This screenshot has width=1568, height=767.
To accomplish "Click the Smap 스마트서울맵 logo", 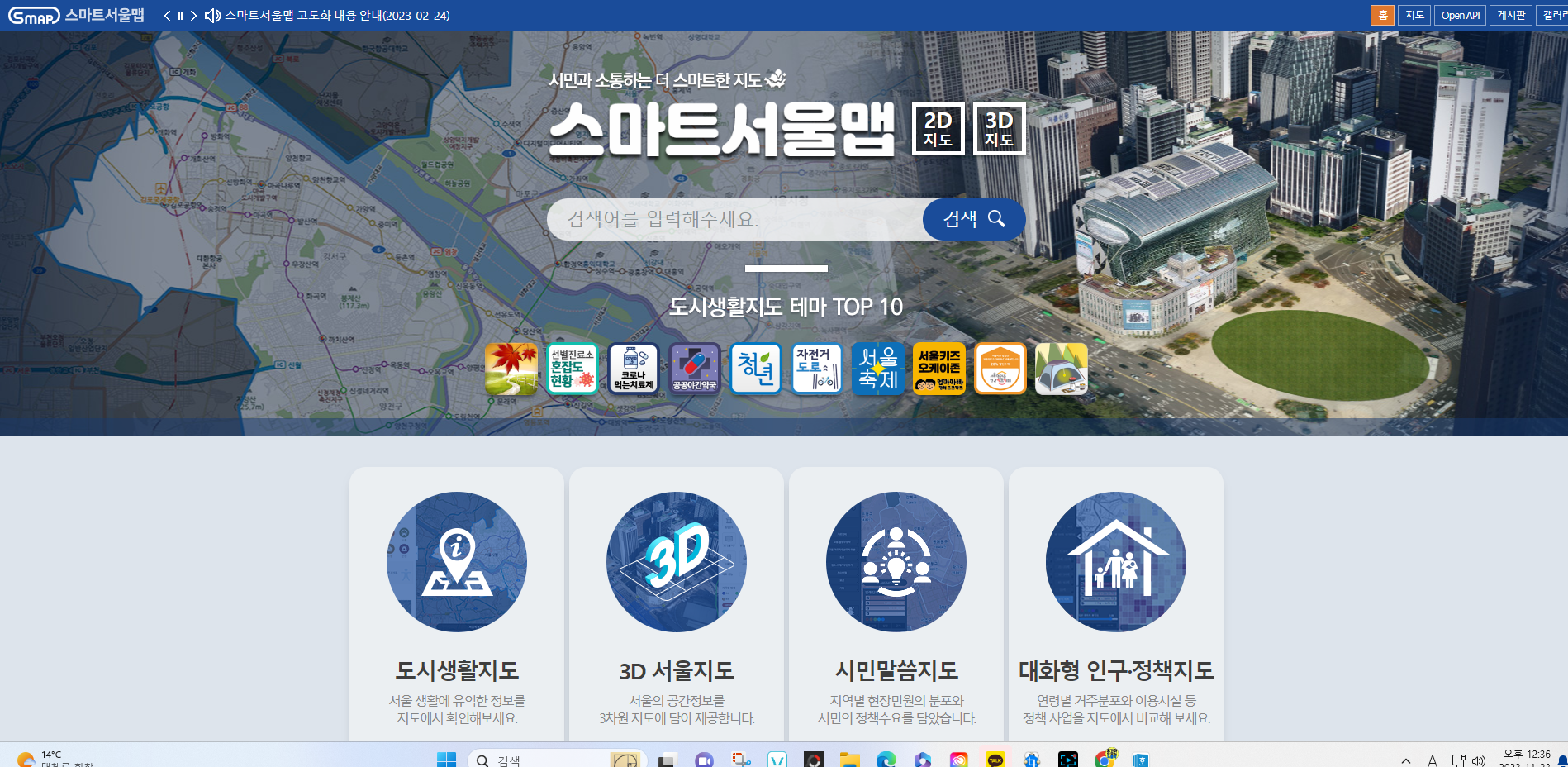I will [x=76, y=15].
